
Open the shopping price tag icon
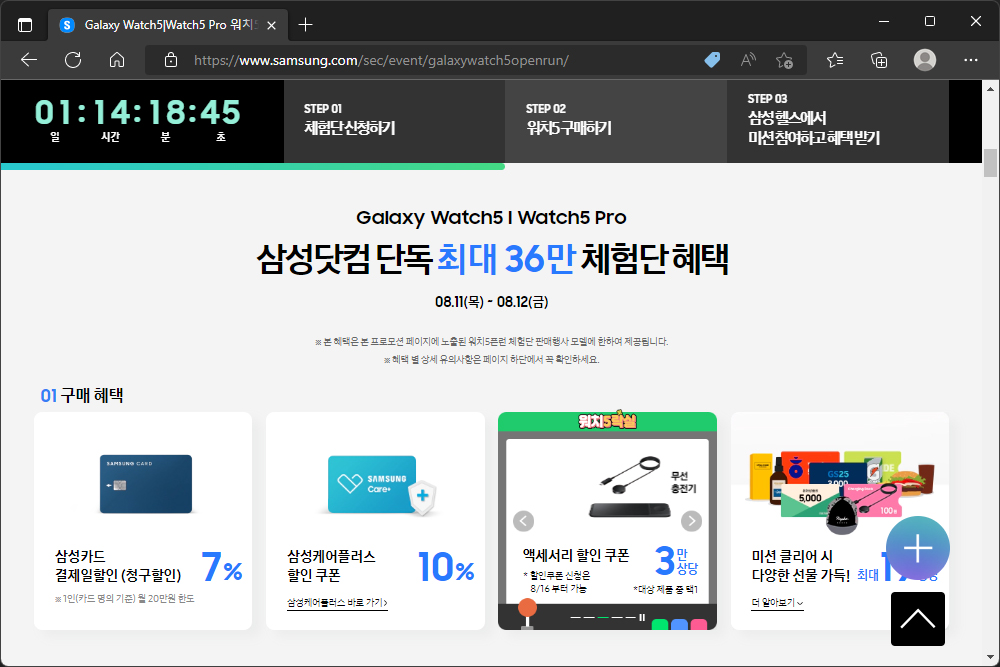click(712, 60)
